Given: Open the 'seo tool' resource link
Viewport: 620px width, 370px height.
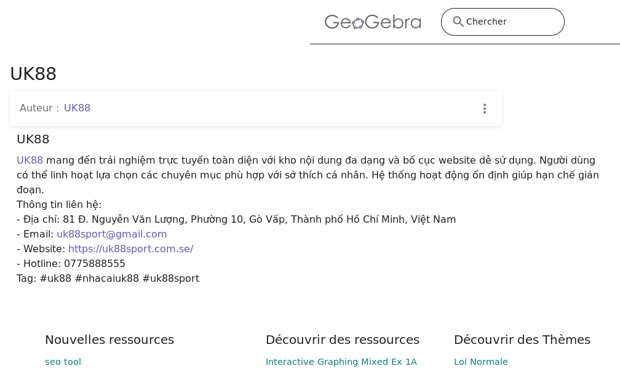Looking at the screenshot, I should 63,362.
